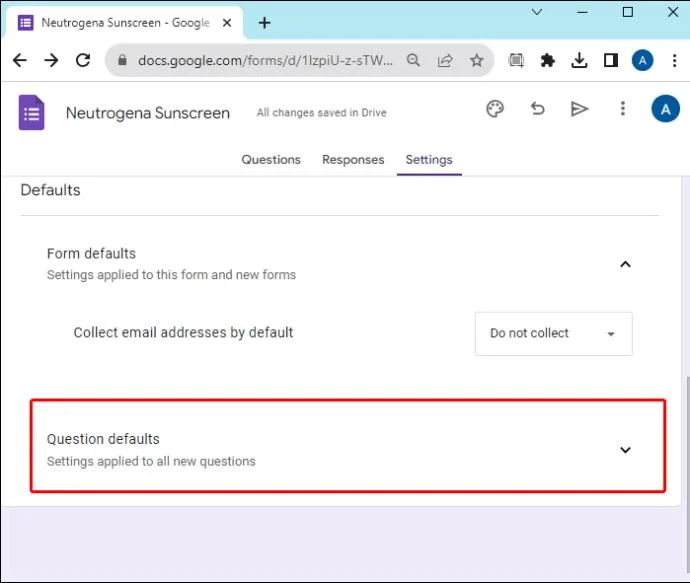Click Settings applied to this form text
Viewport: 690px width, 583px height.
[171, 275]
